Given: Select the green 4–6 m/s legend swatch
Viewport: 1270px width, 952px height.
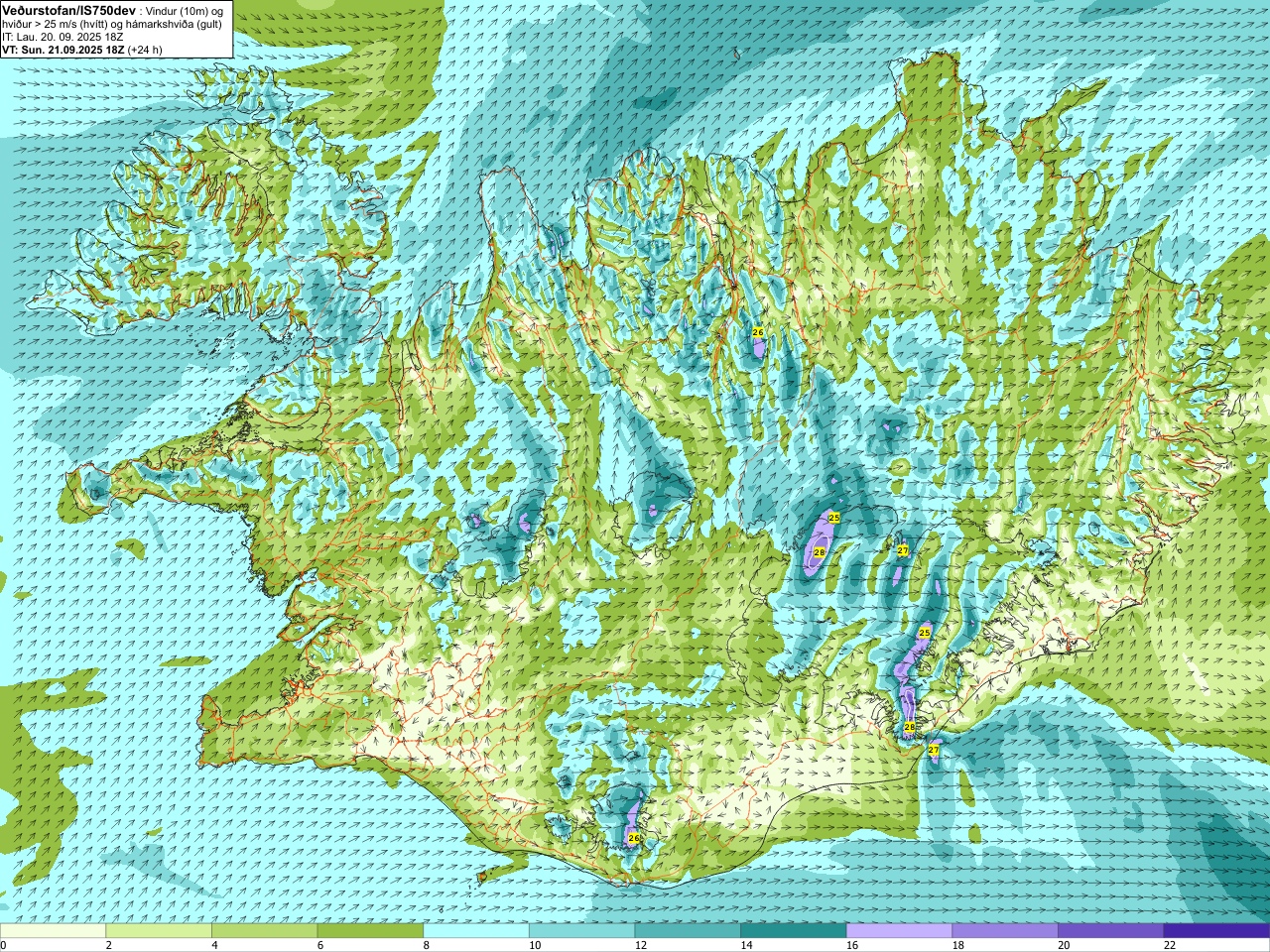Looking at the screenshot, I should (x=264, y=931).
